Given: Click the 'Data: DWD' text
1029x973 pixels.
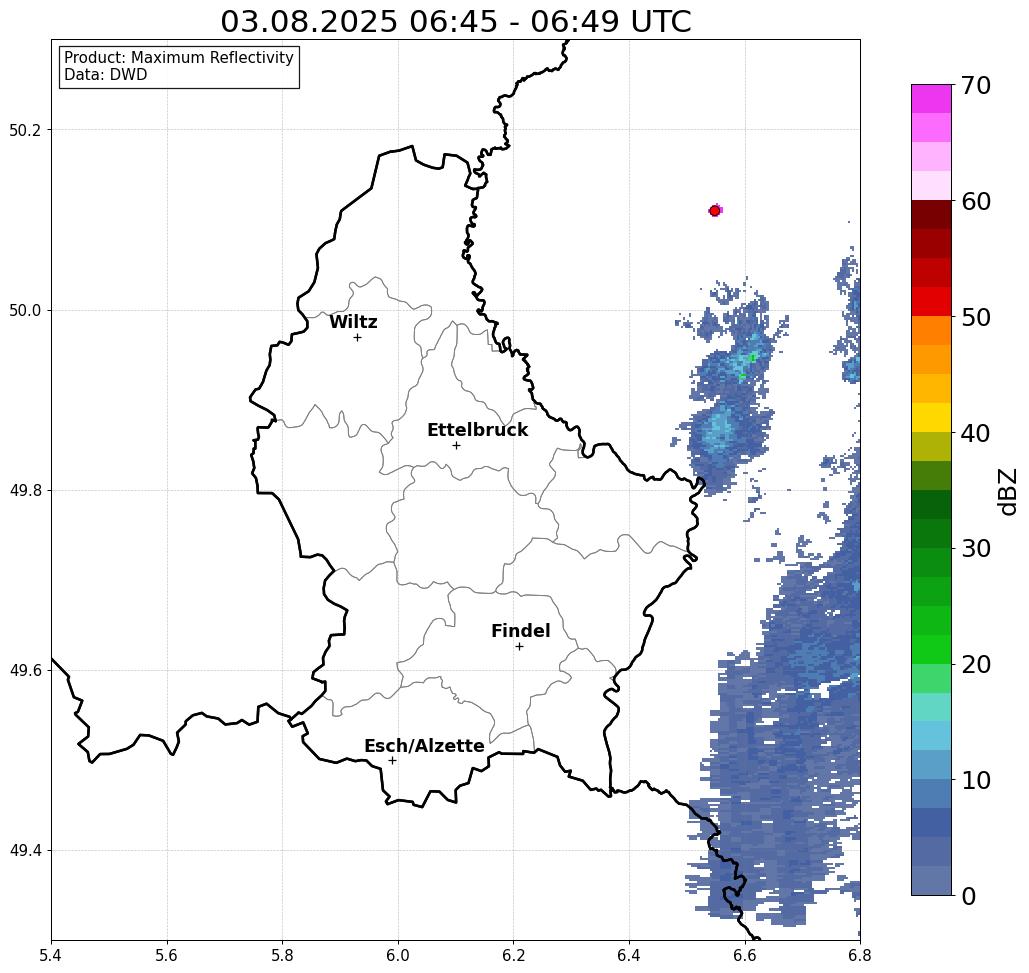Looking at the screenshot, I should tap(106, 75).
